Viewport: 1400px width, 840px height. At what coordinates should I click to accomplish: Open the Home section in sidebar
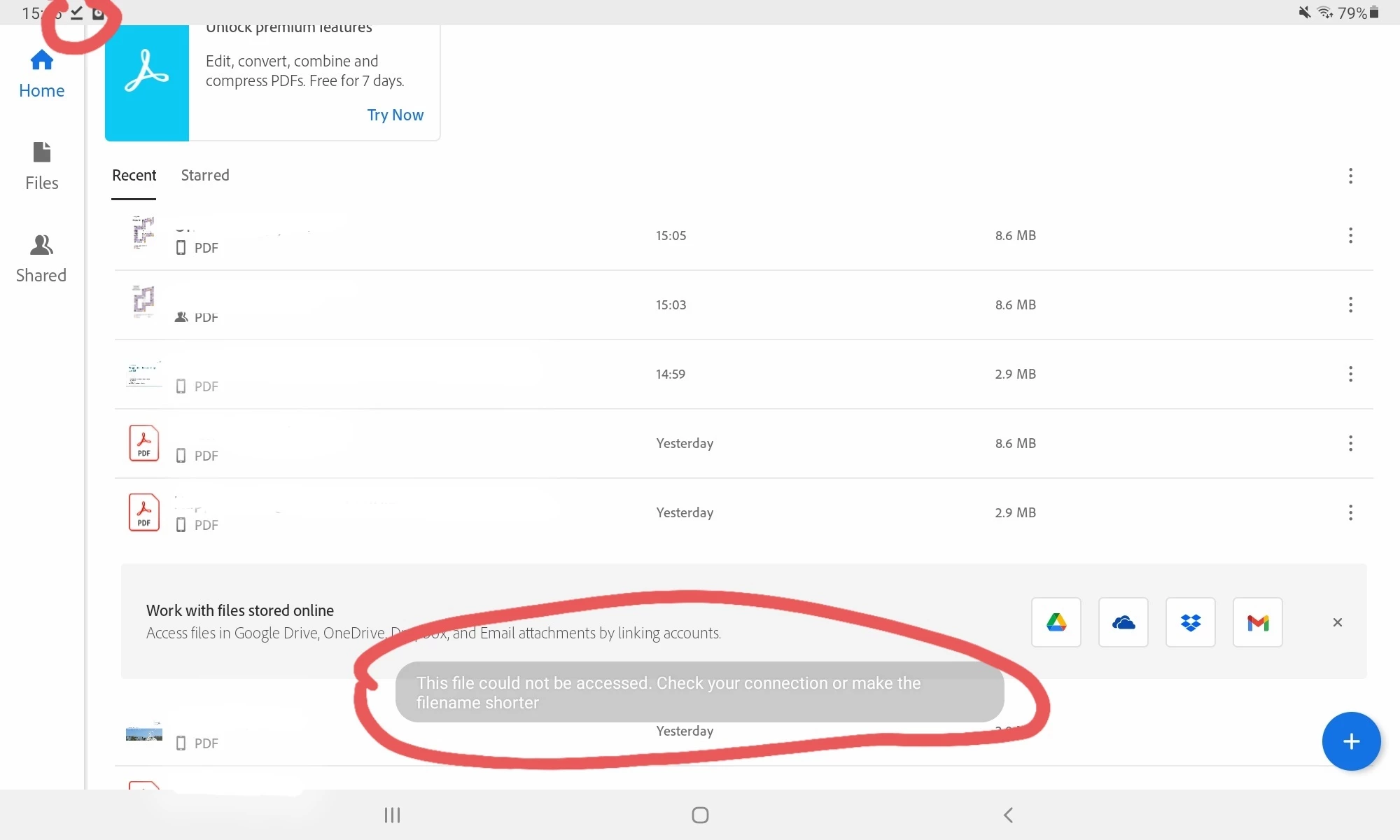(41, 74)
